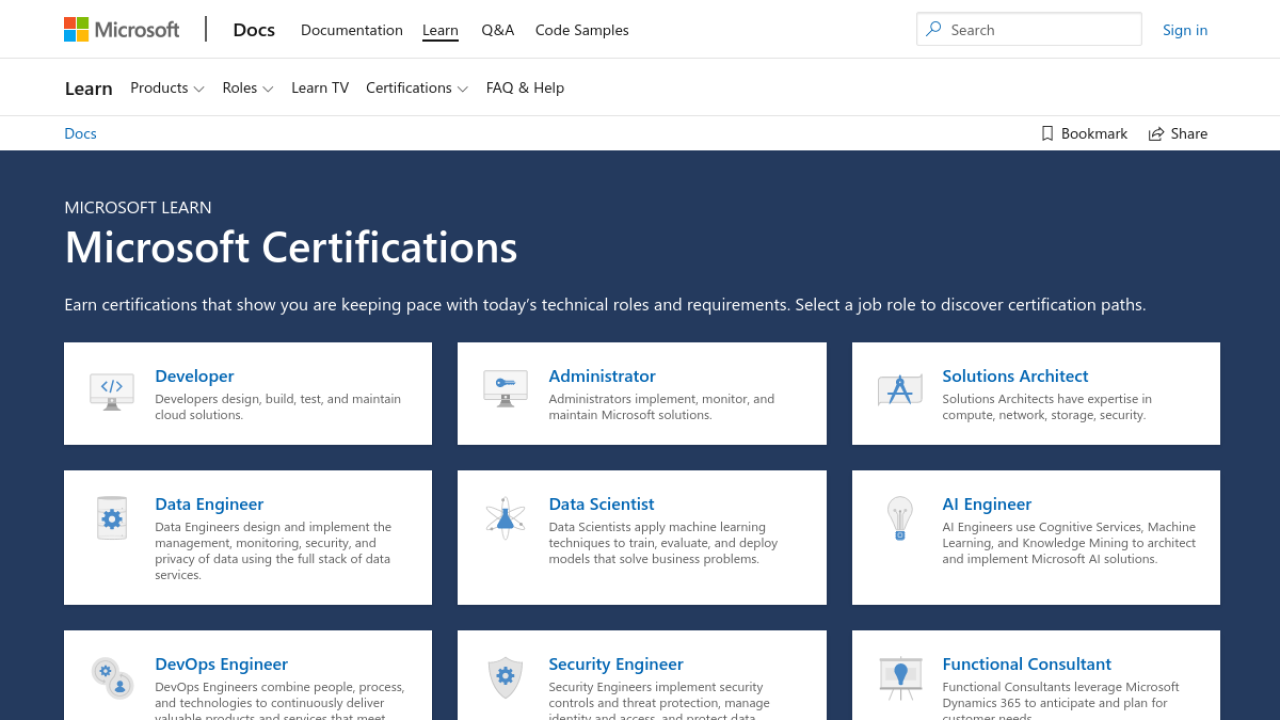Click the Solutions Architect compass icon
1280x720 pixels.
coord(900,390)
